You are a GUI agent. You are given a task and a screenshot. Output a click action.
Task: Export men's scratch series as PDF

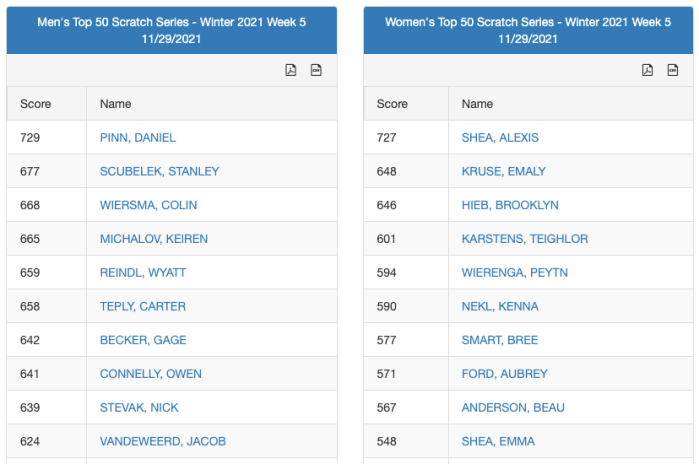tap(291, 70)
